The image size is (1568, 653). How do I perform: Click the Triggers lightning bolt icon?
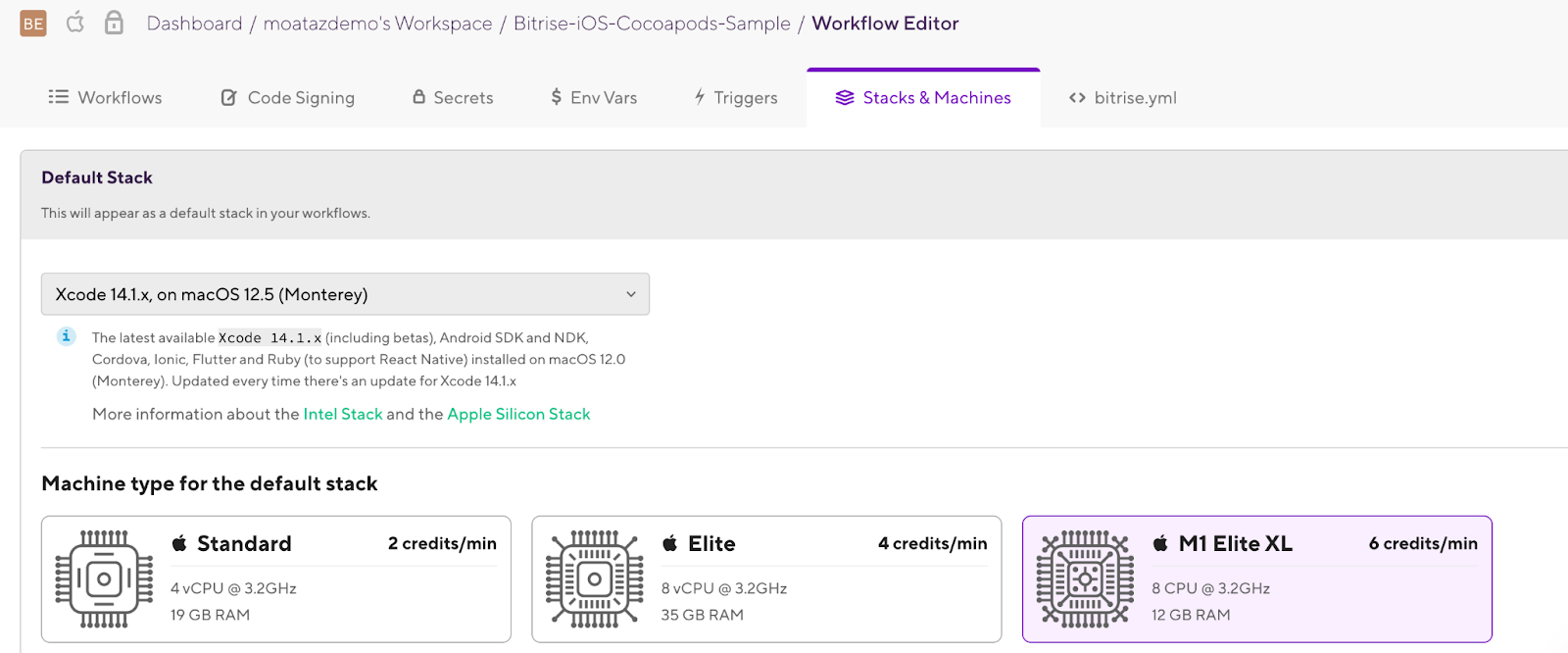coord(700,97)
